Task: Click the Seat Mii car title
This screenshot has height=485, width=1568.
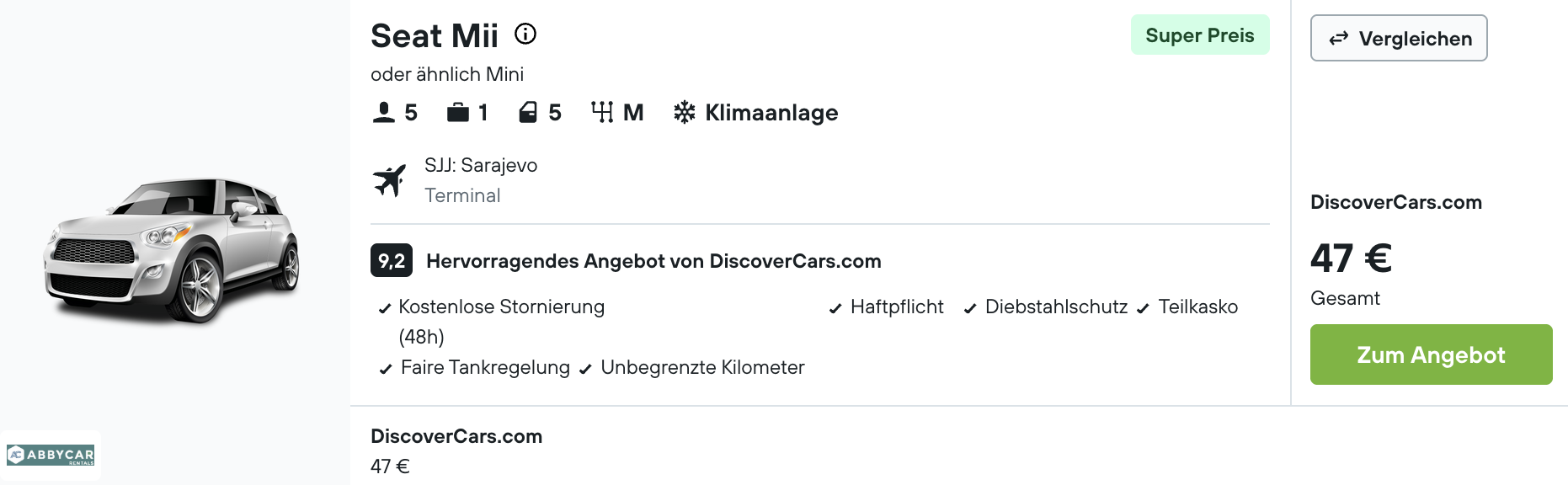Action: (x=435, y=36)
